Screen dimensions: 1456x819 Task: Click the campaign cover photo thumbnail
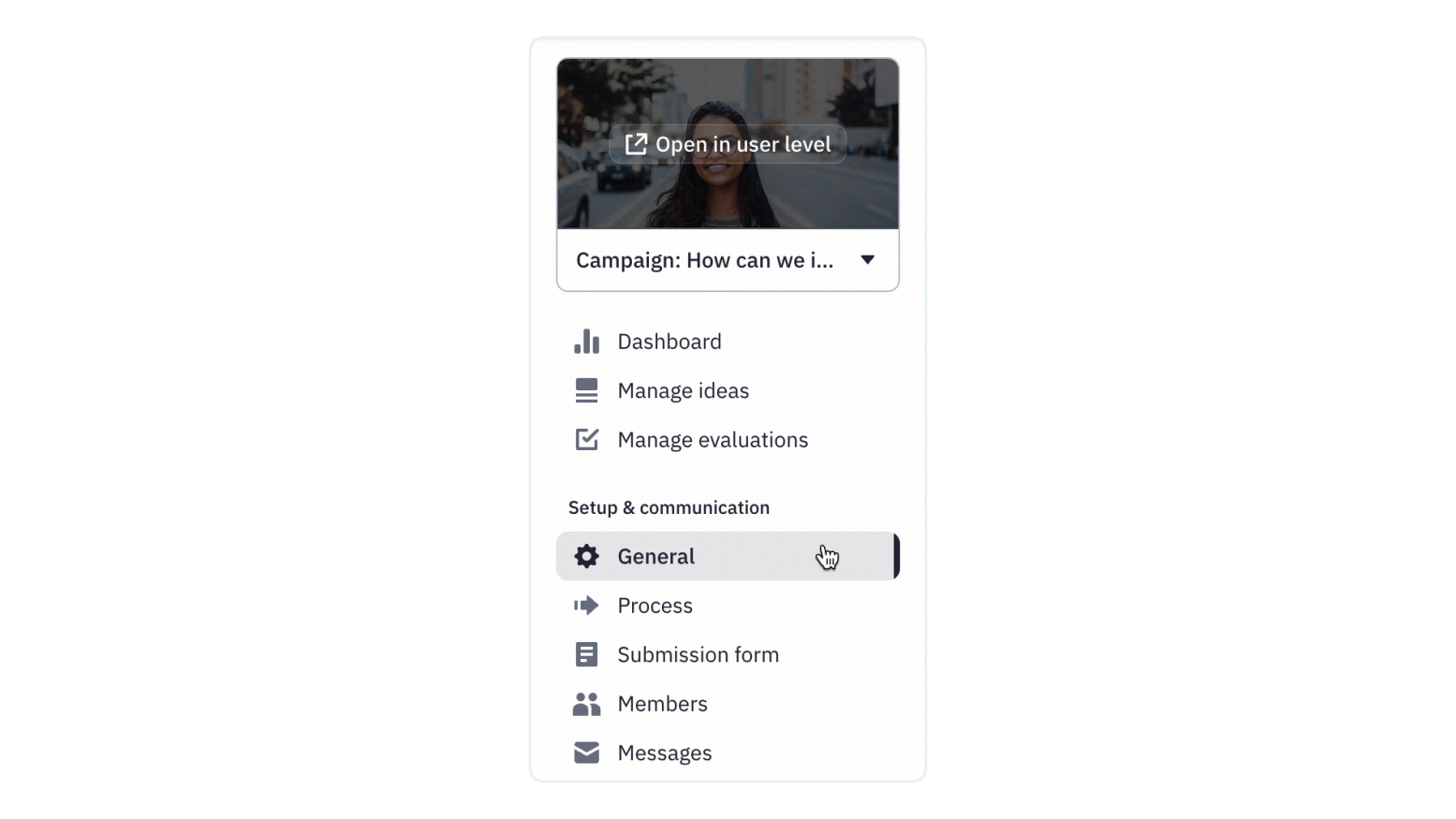[x=728, y=144]
